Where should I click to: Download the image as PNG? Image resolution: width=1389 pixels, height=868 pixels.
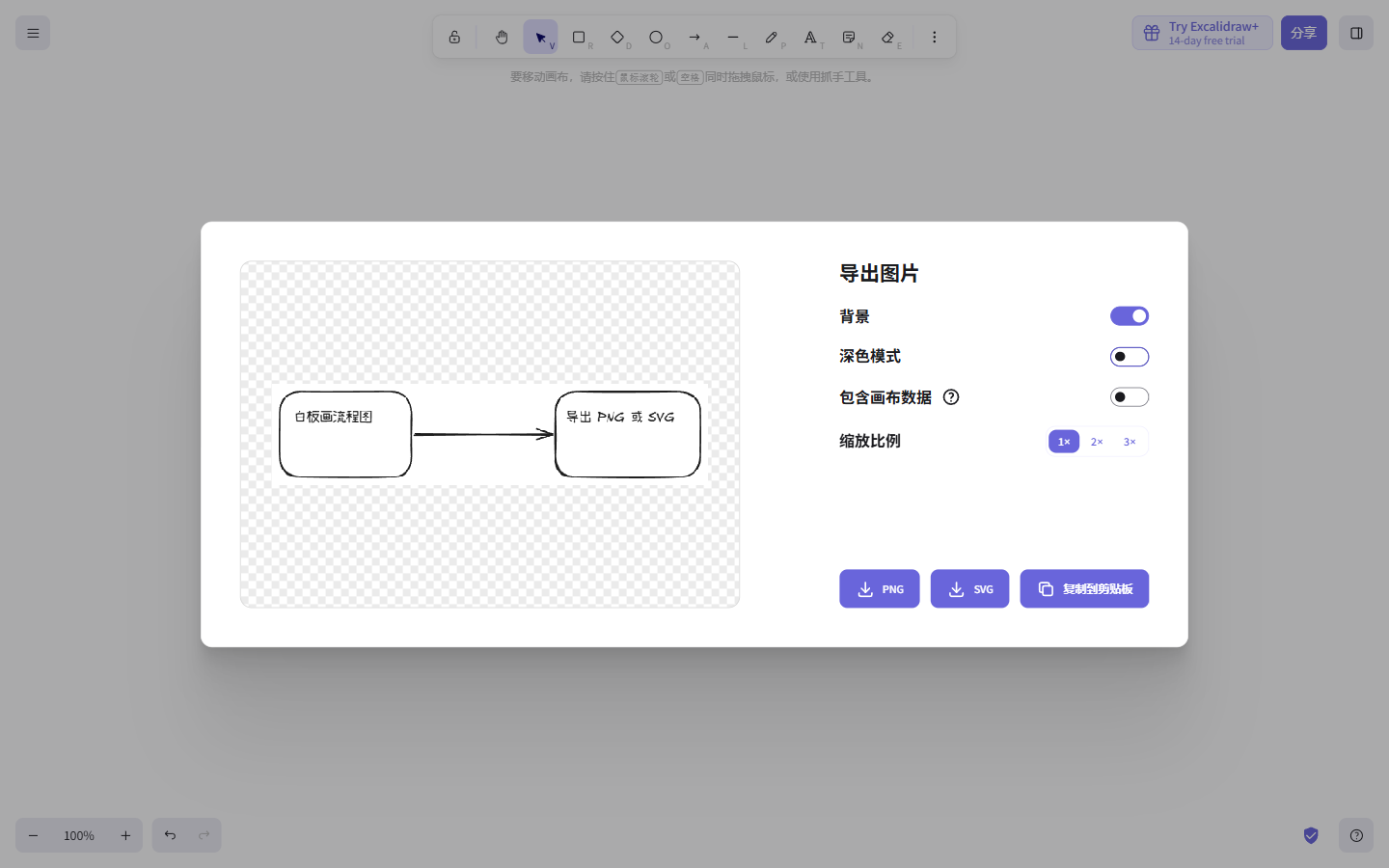tap(880, 589)
